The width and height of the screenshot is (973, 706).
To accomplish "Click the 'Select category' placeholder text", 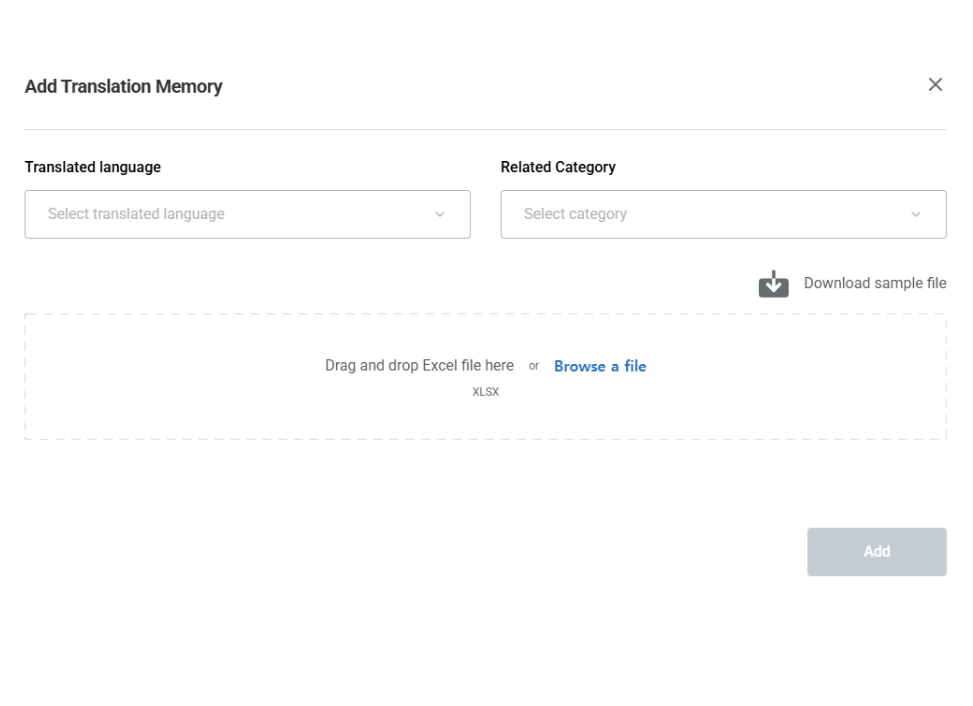I will [575, 214].
